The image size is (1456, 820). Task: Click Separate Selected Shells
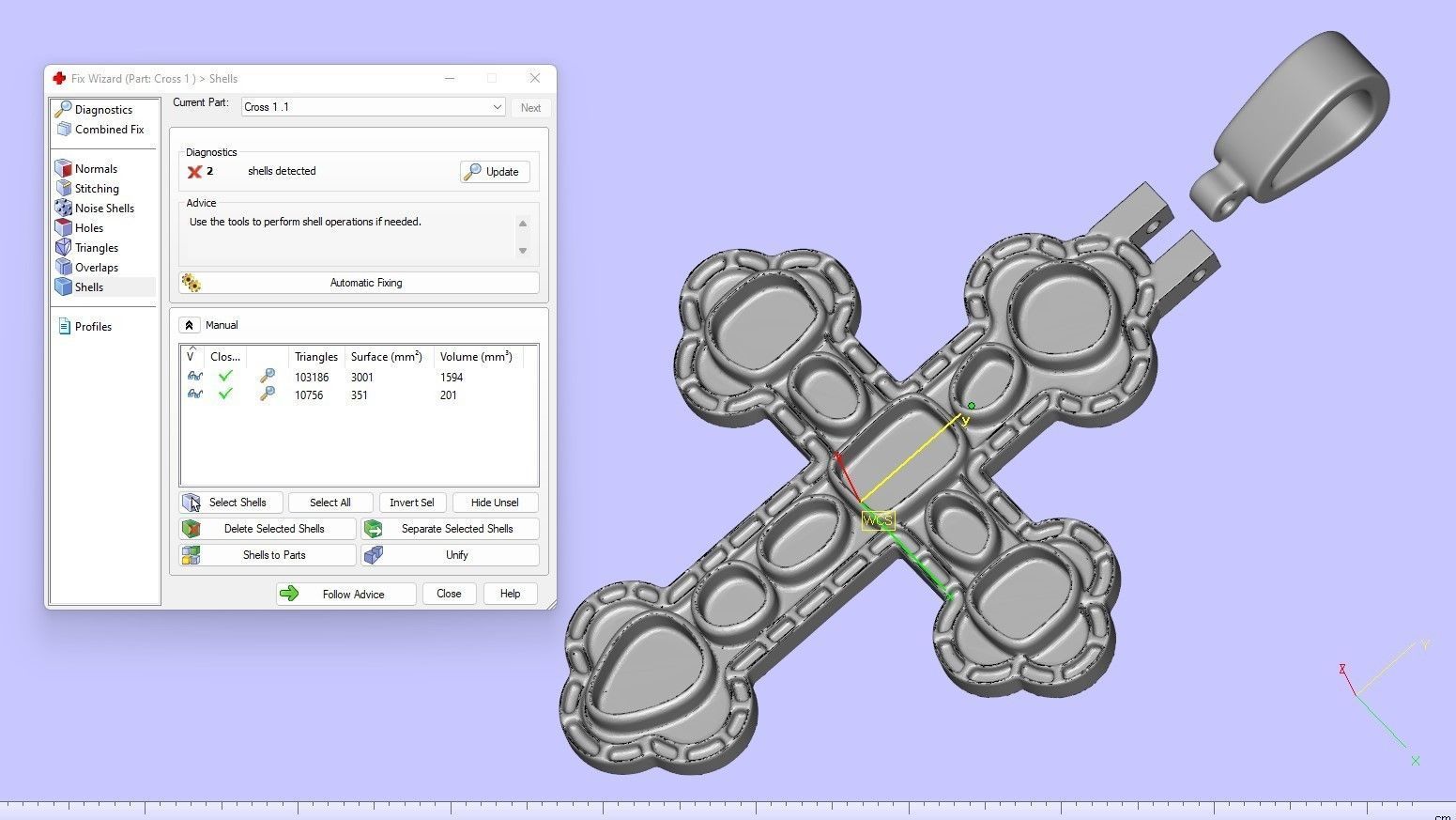[x=450, y=529]
